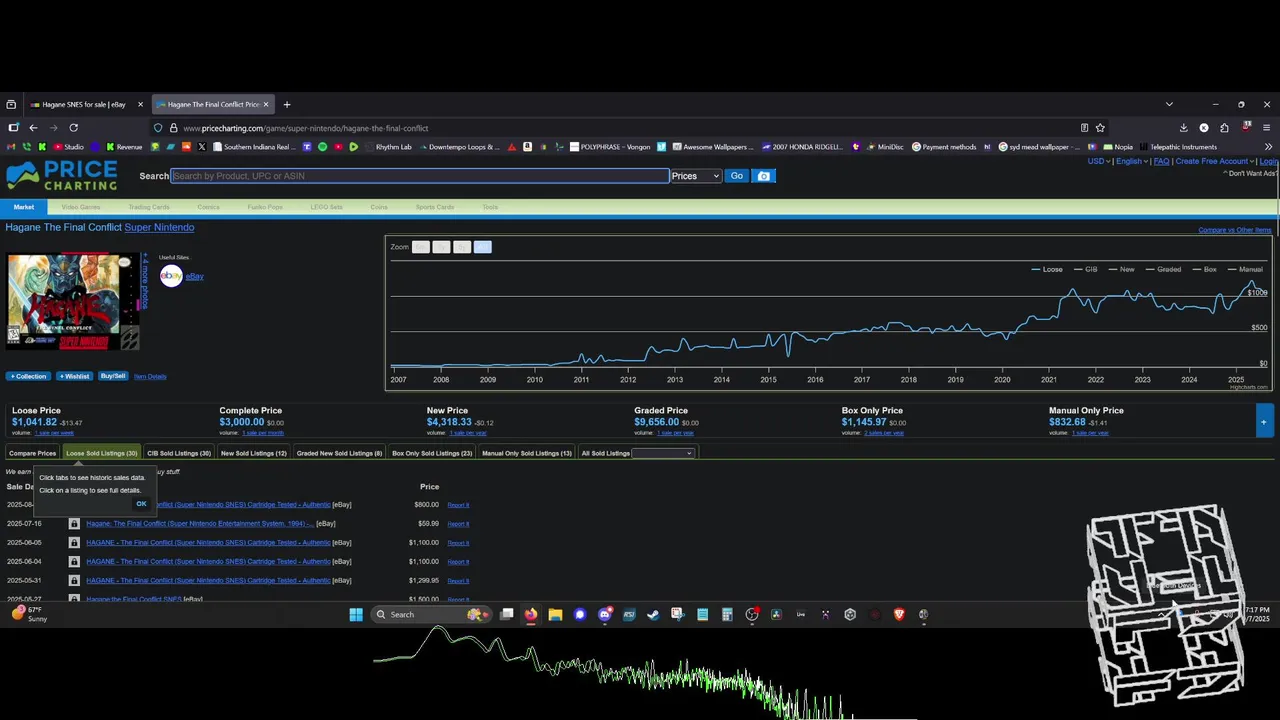Expand more prices with blue plus button

tap(1264, 421)
